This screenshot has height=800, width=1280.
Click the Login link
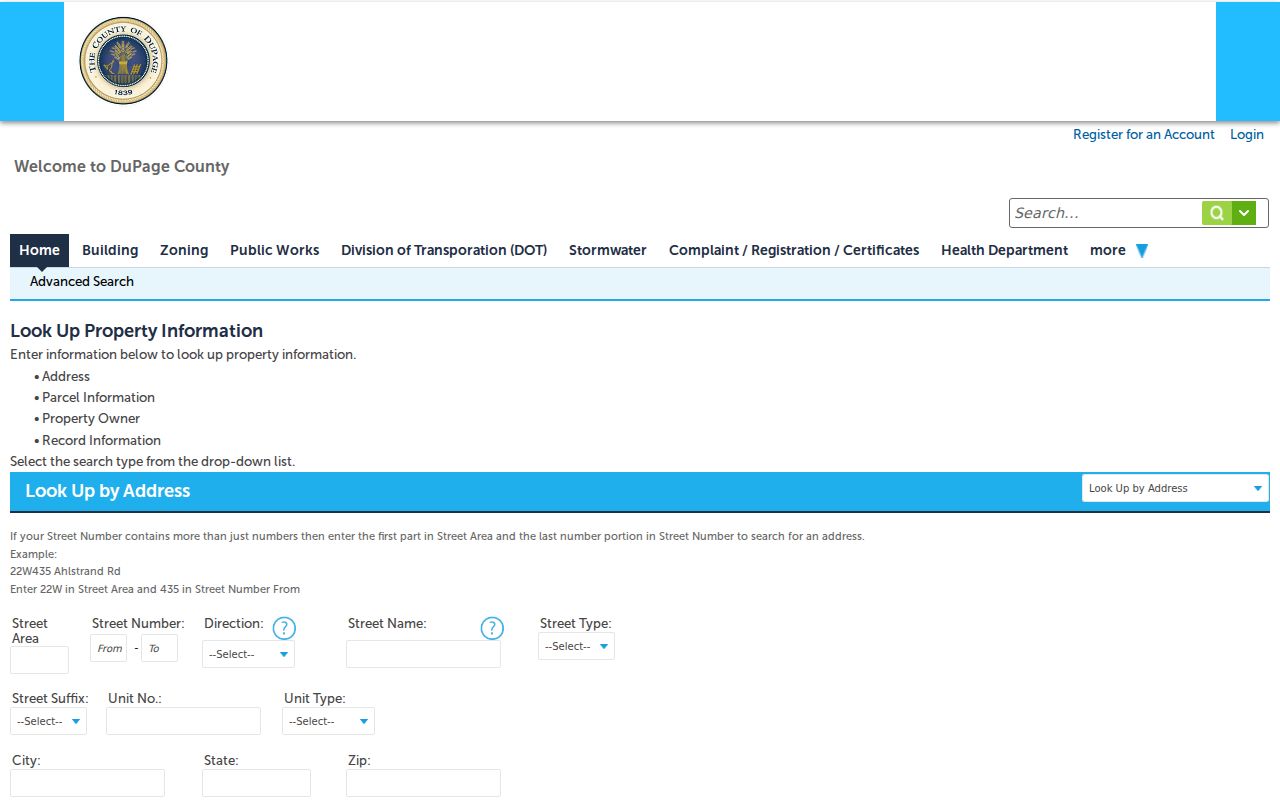click(x=1247, y=134)
